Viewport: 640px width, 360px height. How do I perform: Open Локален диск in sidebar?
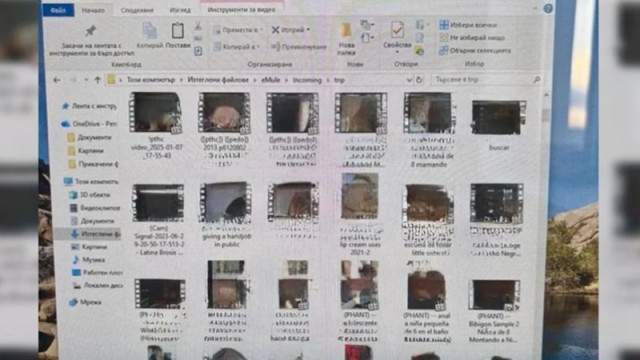[x=98, y=286]
